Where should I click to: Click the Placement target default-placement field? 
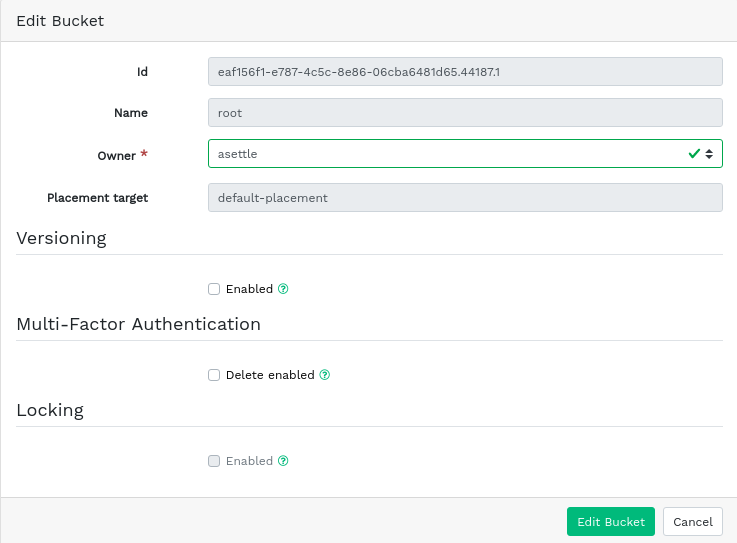464,198
